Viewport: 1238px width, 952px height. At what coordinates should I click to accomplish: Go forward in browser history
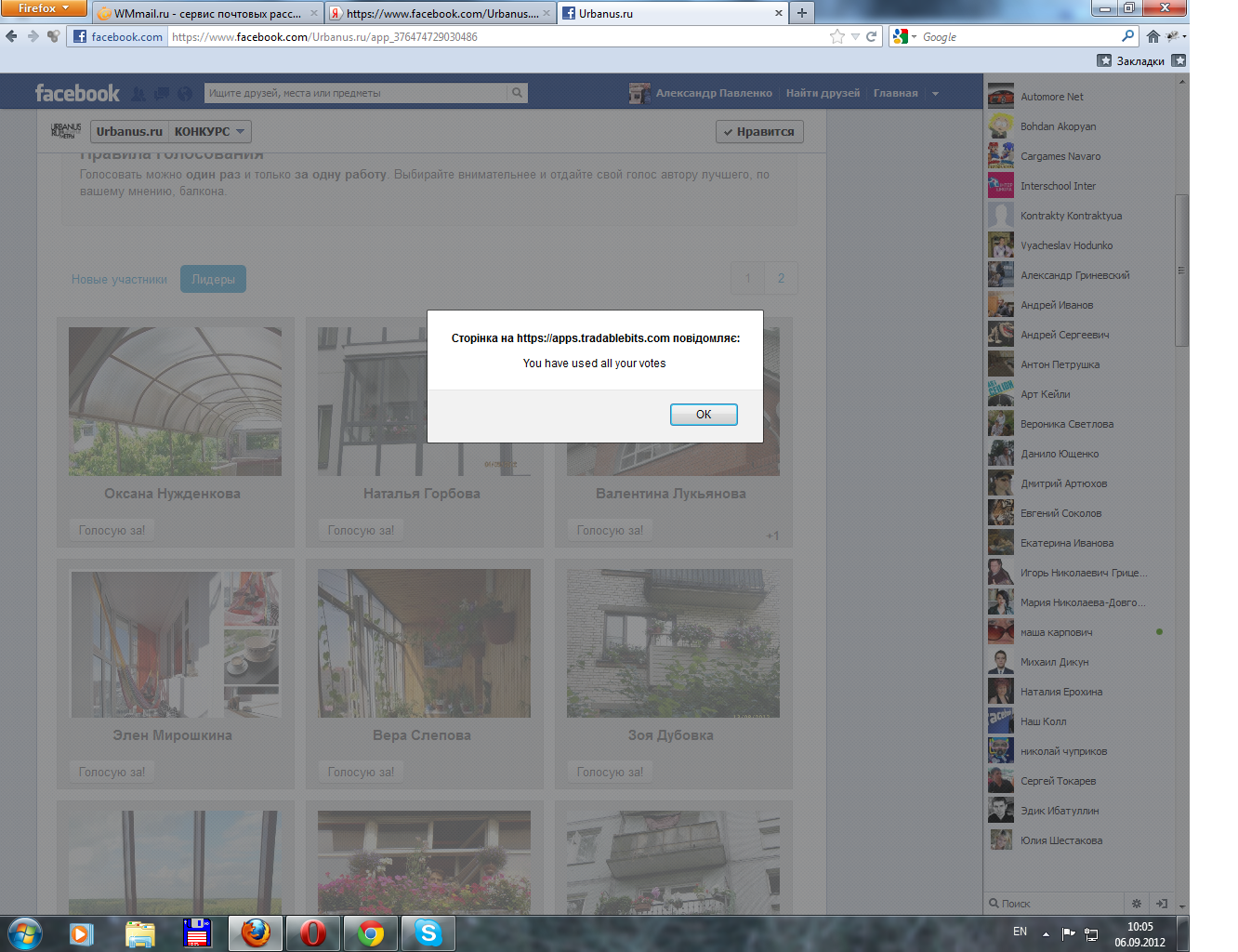(33, 36)
